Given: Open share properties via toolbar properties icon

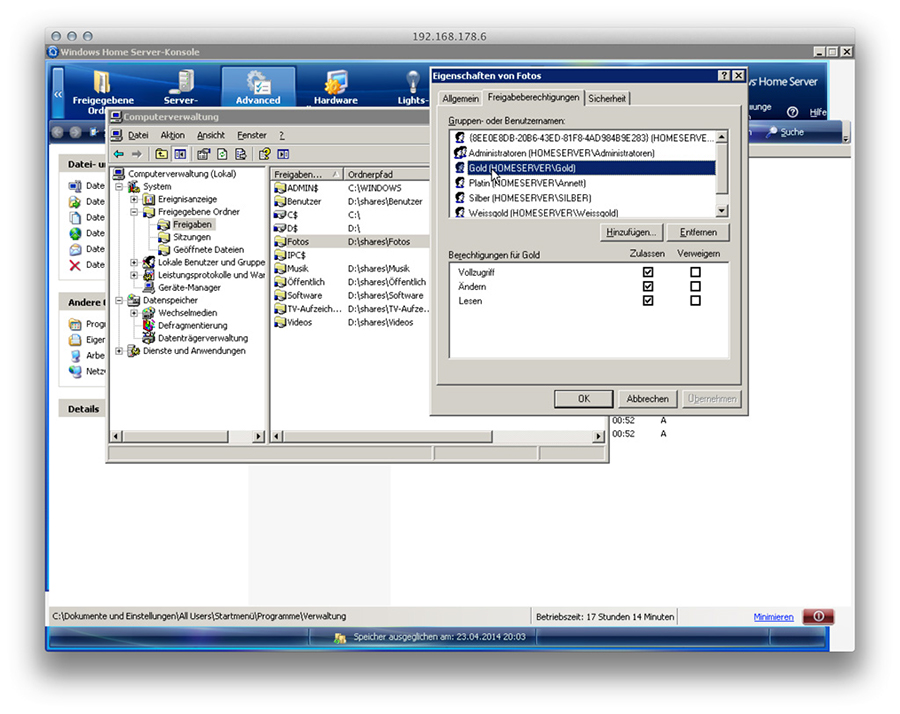Looking at the screenshot, I should pyautogui.click(x=203, y=154).
